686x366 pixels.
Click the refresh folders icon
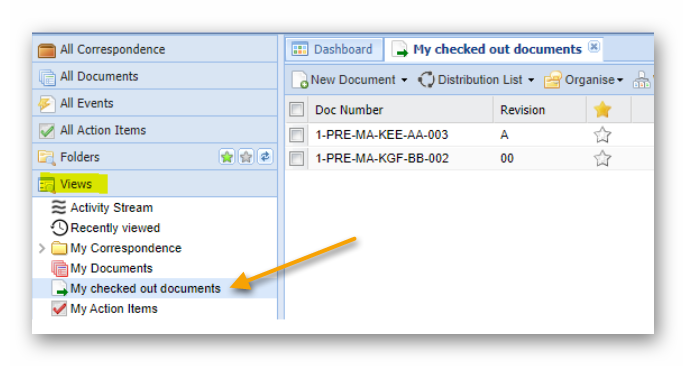[x=265, y=157]
